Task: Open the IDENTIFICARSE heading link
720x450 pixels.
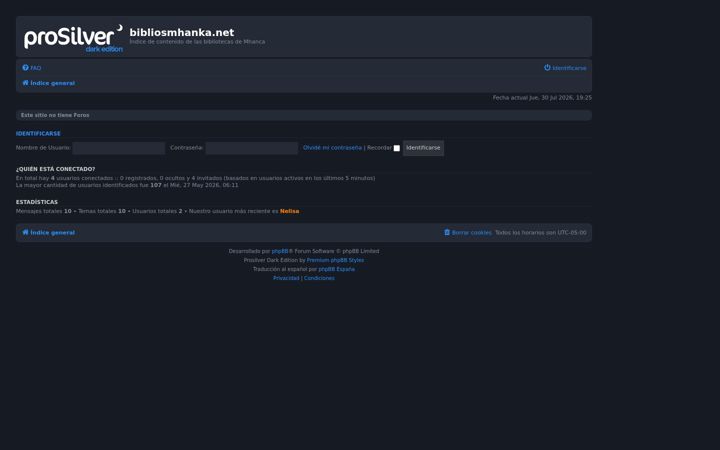Action: [x=38, y=134]
